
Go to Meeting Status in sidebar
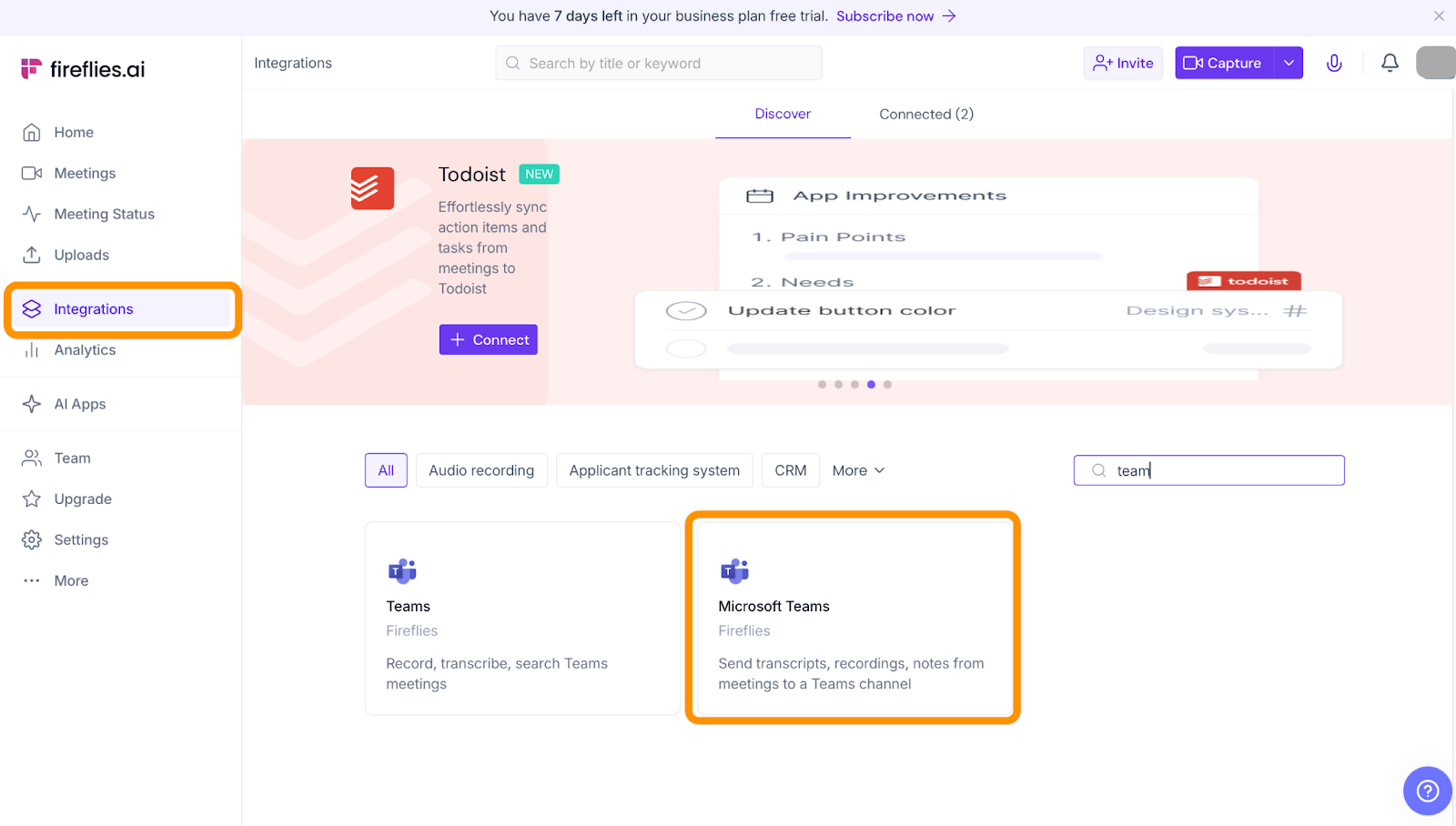click(104, 214)
